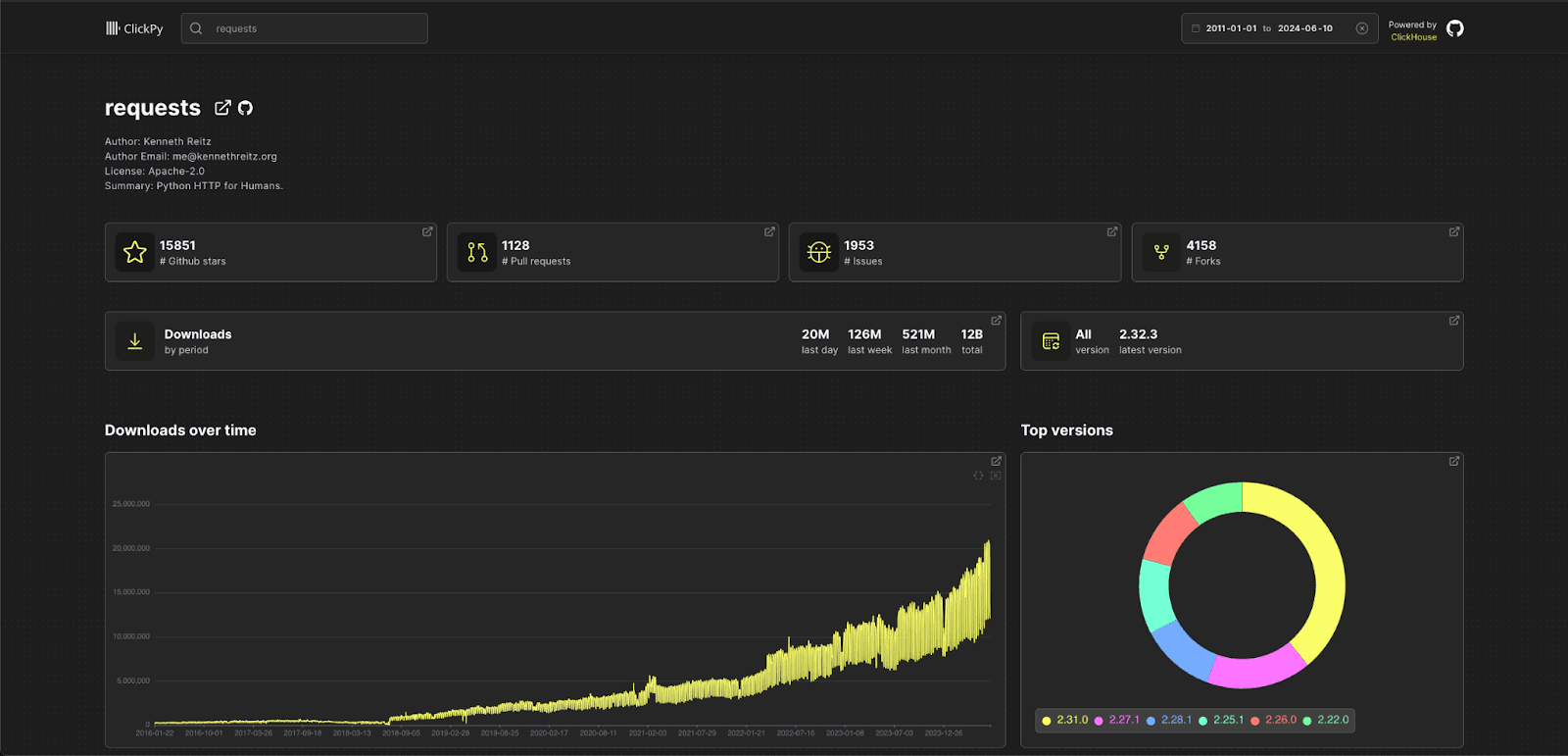Open external link on Downloads over time chart

[996, 461]
